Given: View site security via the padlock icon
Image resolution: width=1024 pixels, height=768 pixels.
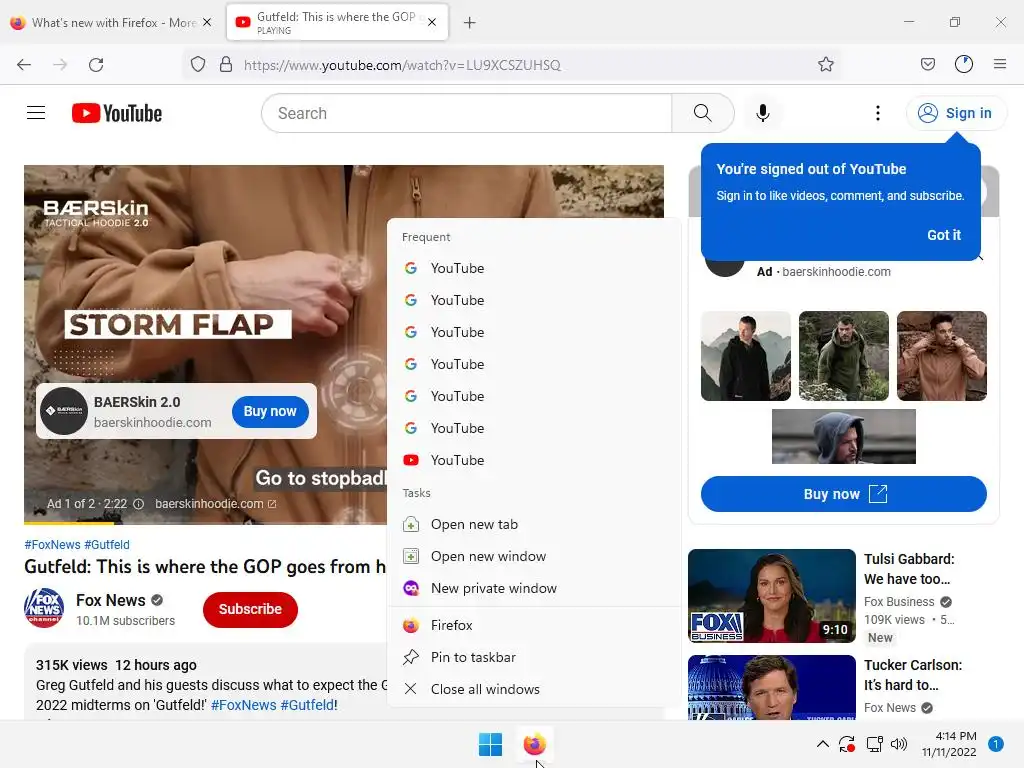Looking at the screenshot, I should click(226, 65).
